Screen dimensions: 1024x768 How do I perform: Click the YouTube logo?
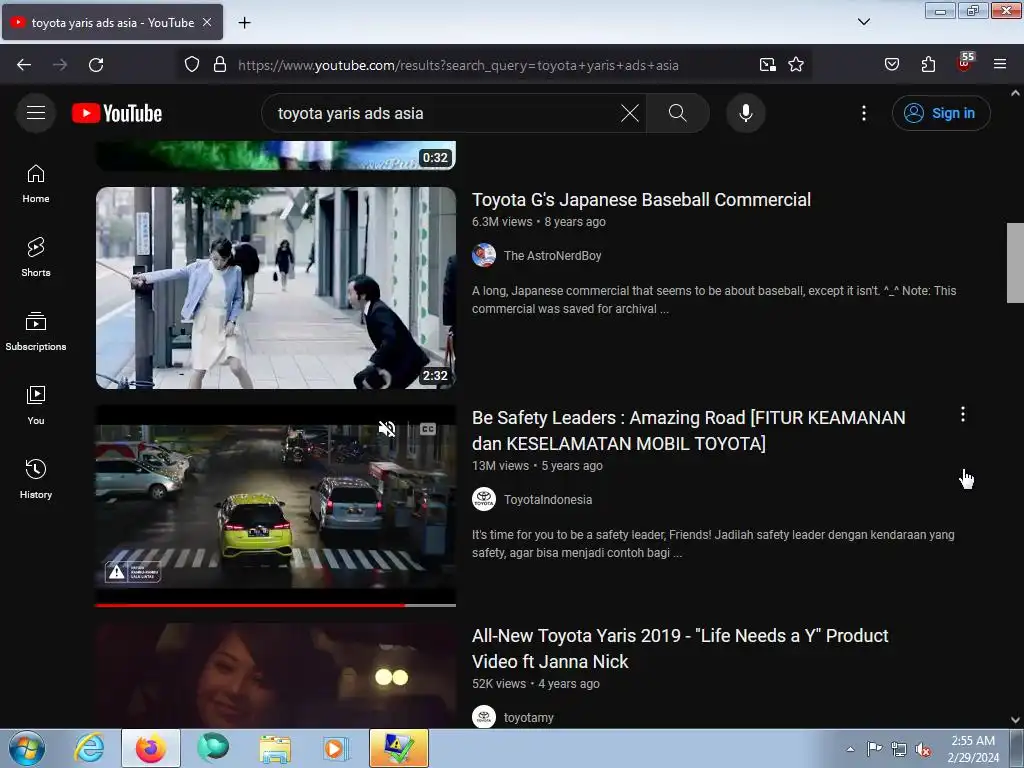pyautogui.click(x=117, y=113)
